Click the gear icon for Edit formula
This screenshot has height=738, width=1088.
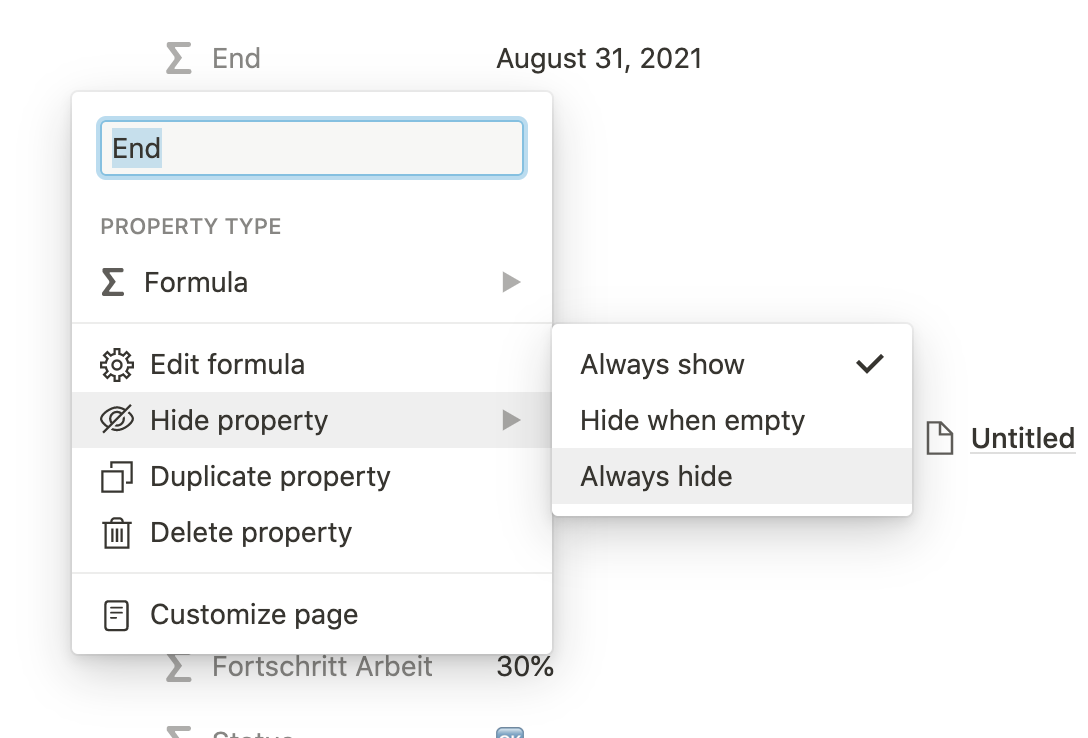coord(117,365)
